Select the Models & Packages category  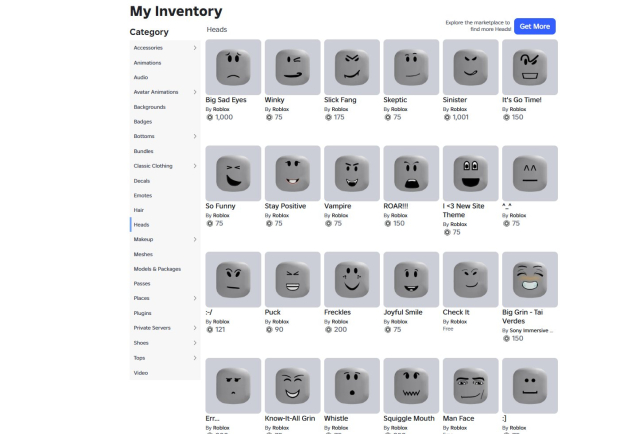(157, 269)
